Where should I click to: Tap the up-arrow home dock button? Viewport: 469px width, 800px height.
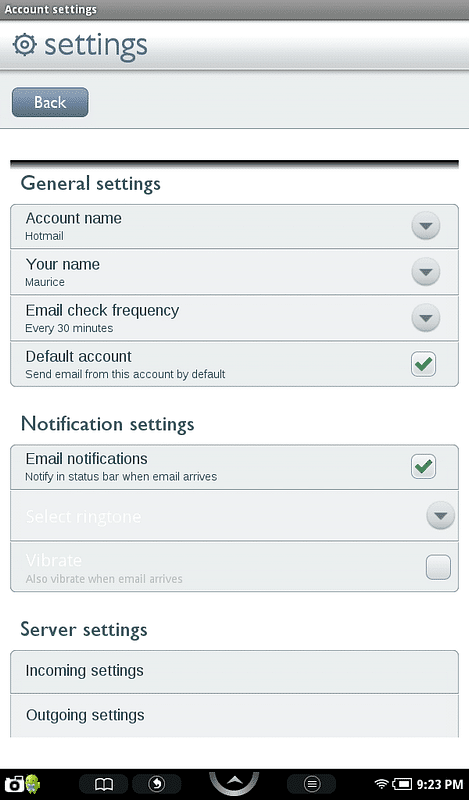pyautogui.click(x=234, y=782)
